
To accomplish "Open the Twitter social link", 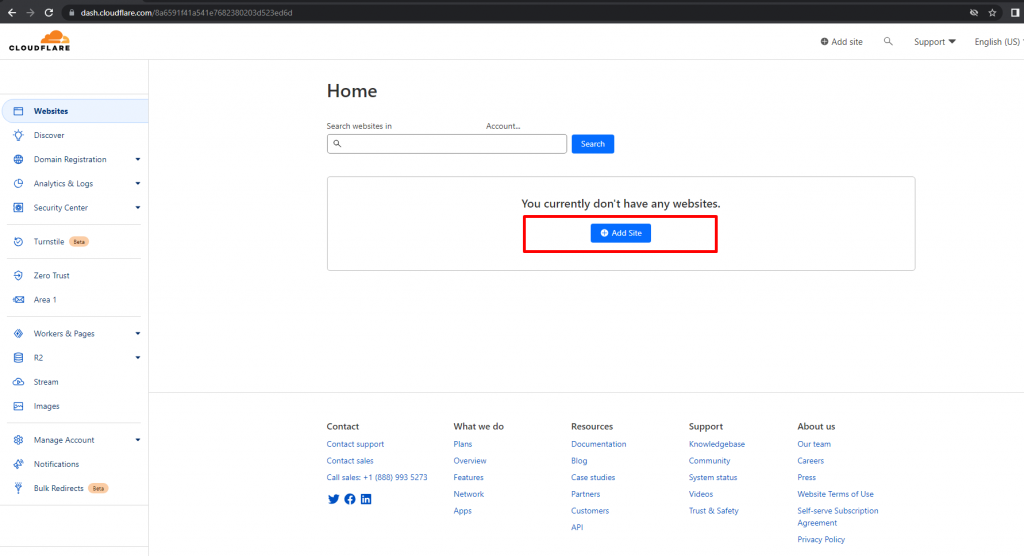I will [x=334, y=499].
